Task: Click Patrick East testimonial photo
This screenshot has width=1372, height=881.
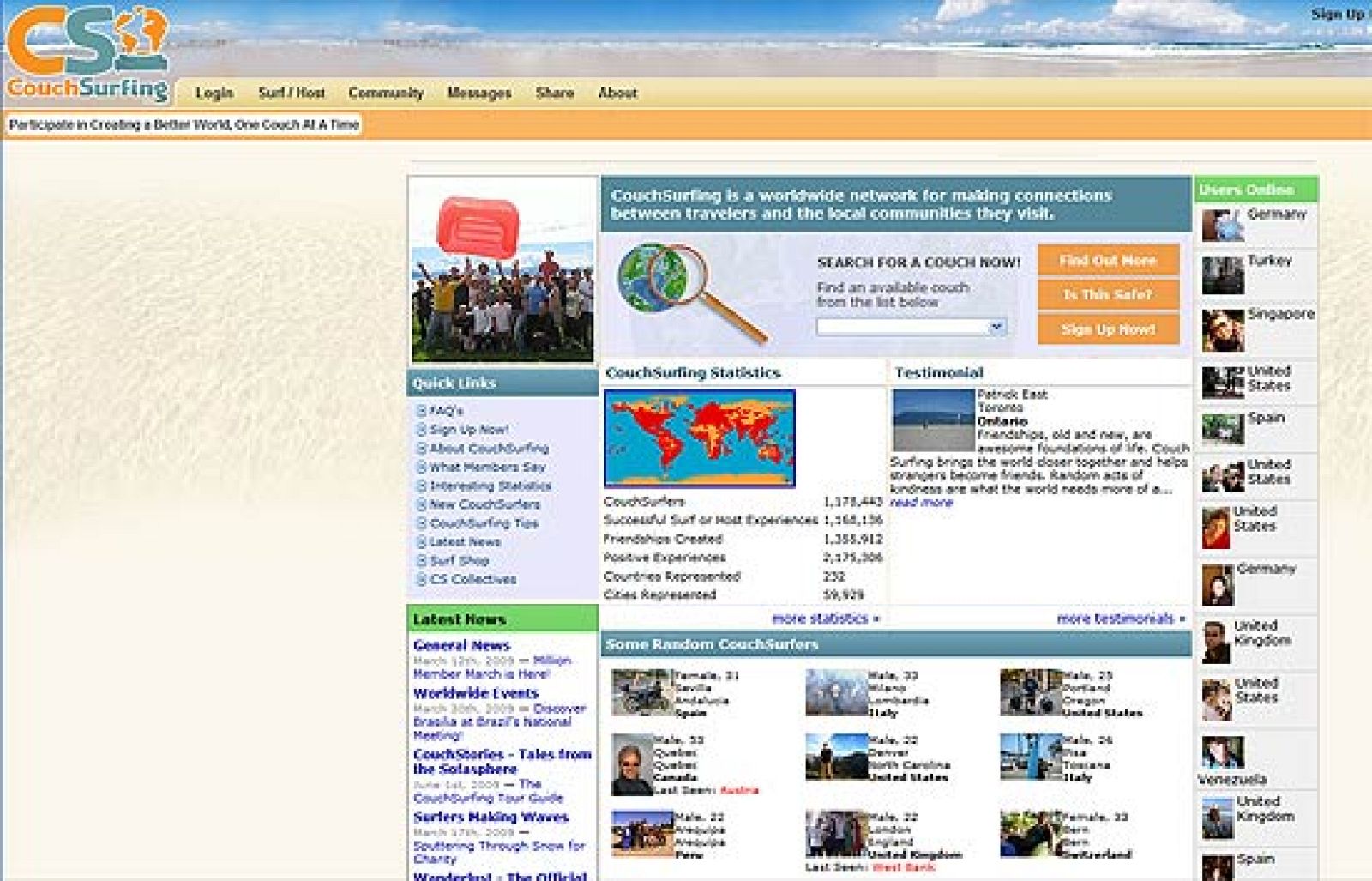Action: [933, 420]
